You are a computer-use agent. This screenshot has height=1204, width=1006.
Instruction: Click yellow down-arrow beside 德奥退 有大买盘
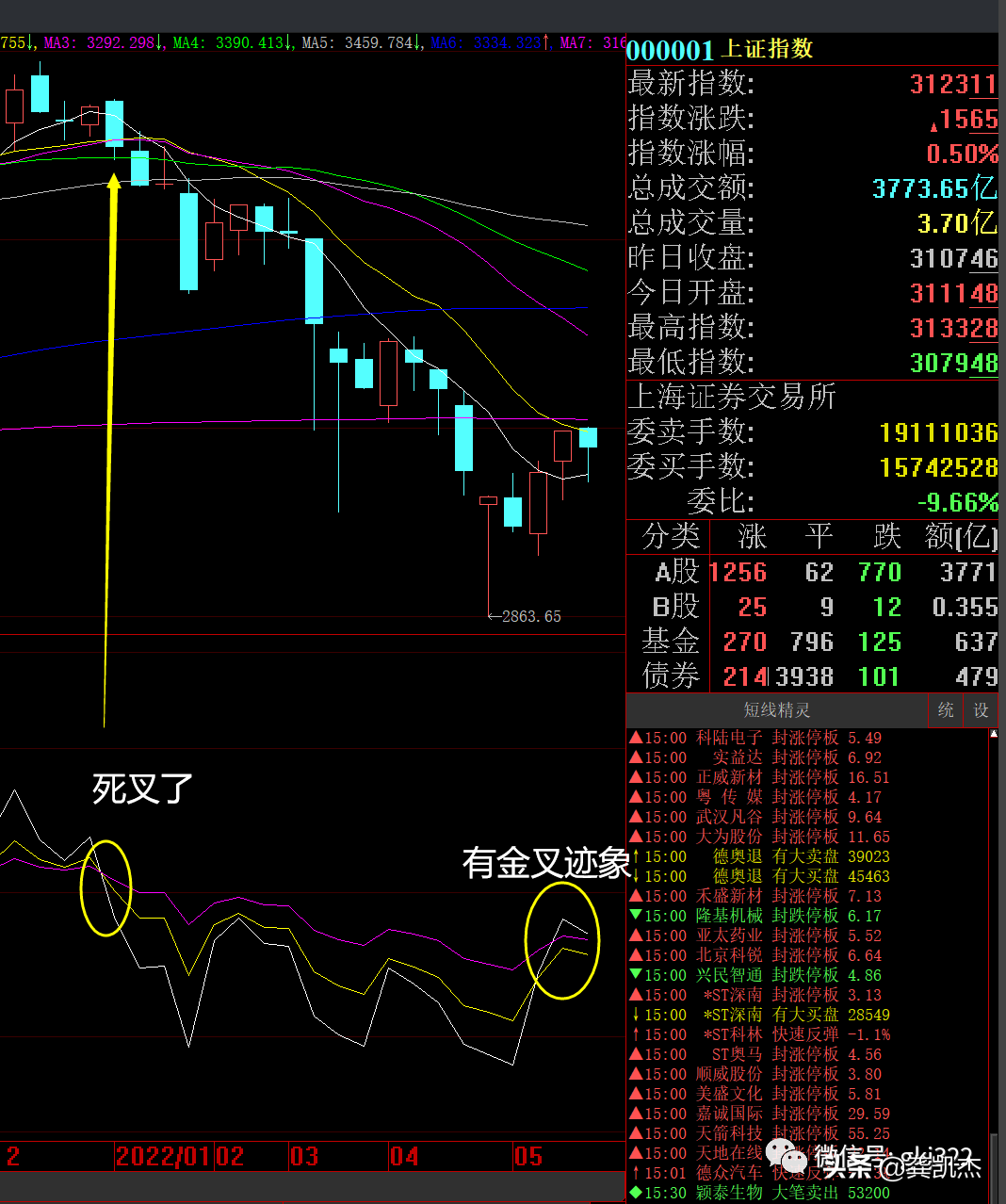pos(636,876)
